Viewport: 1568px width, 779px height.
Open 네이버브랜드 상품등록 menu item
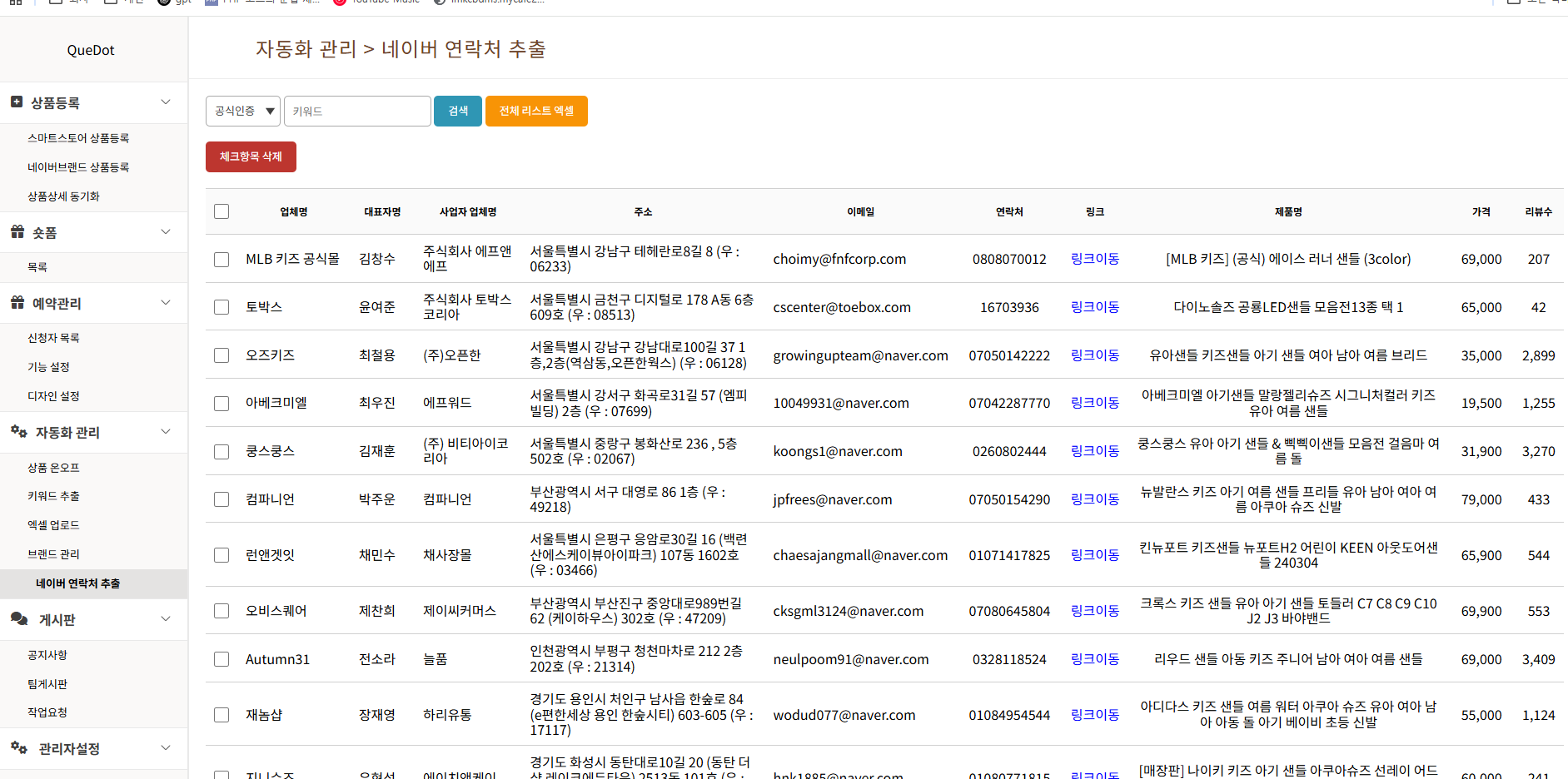78,167
